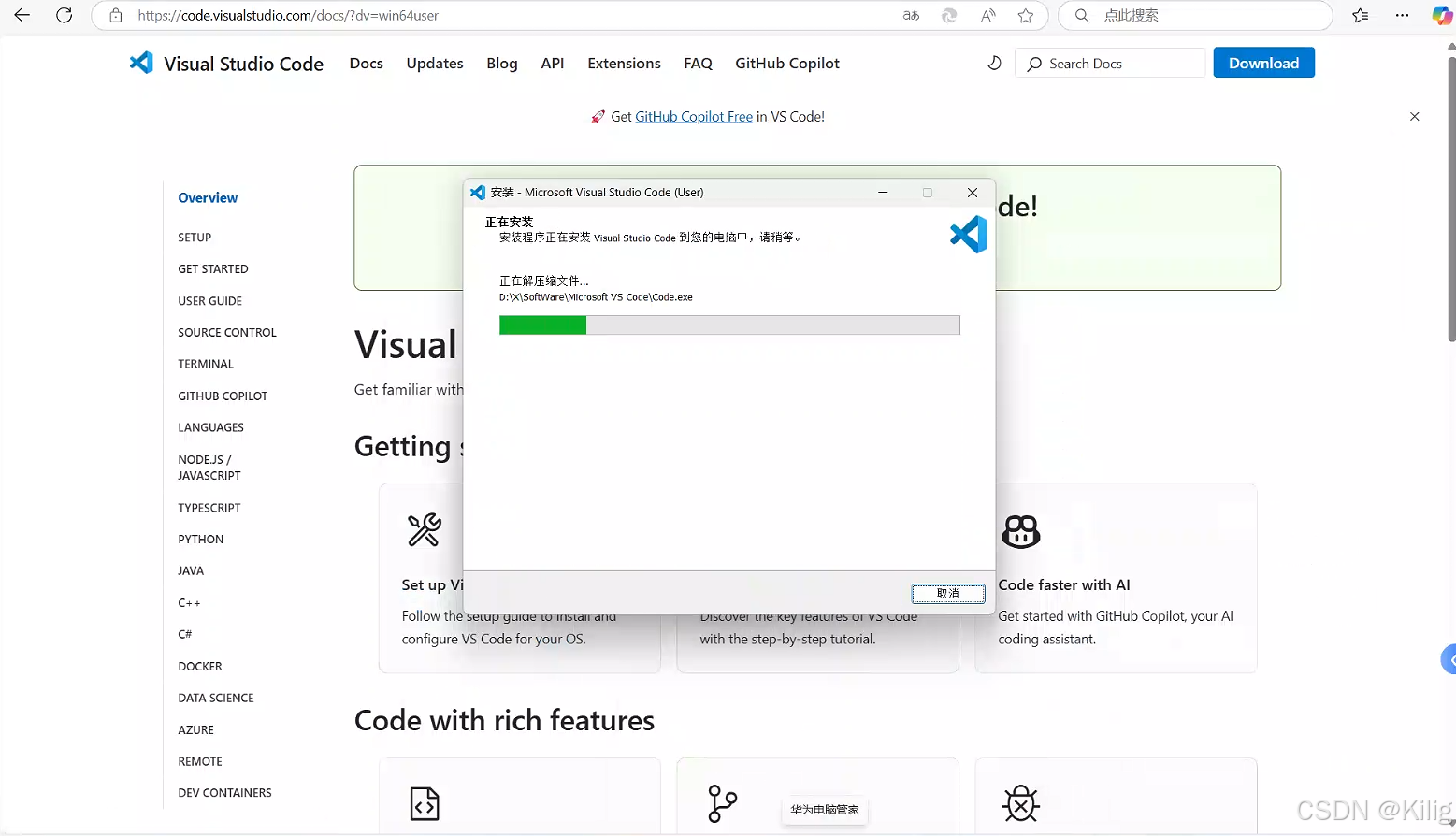Open the favorites list icon
Screen dimensions: 1456x836
coord(1361,15)
